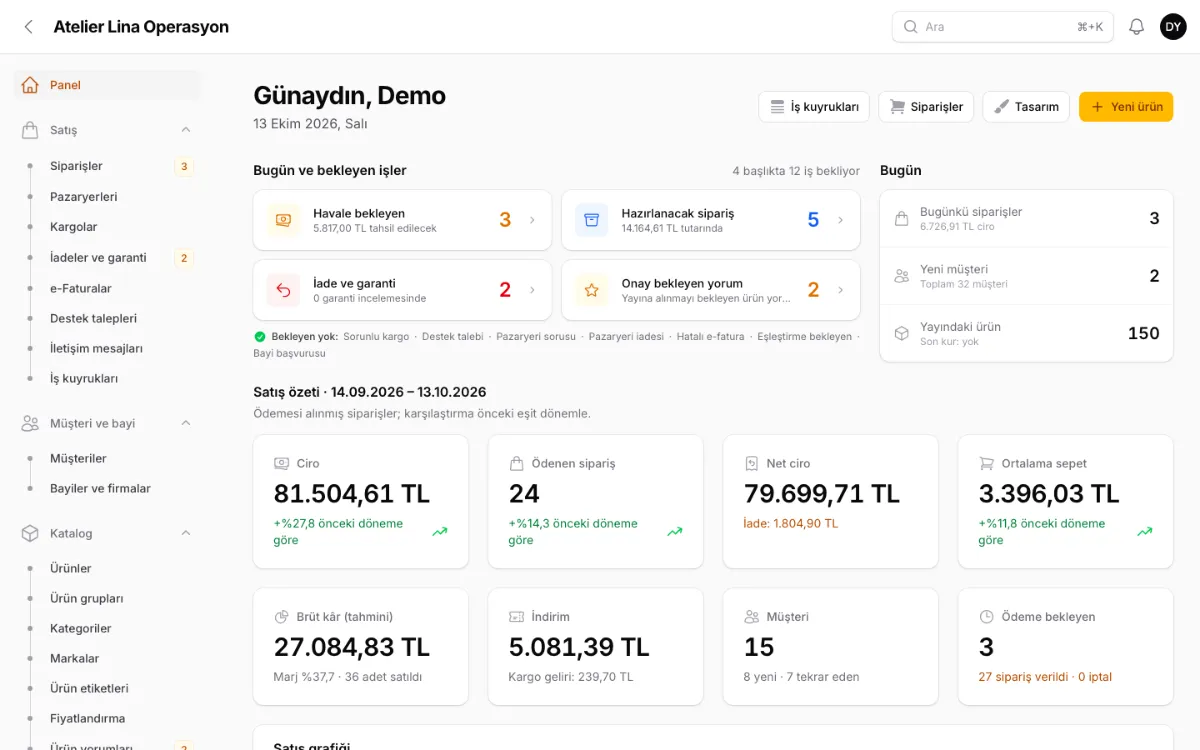Viewport: 1200px width, 750px height.
Task: Click the İade ve garanti return arrow icon
Action: point(283,290)
